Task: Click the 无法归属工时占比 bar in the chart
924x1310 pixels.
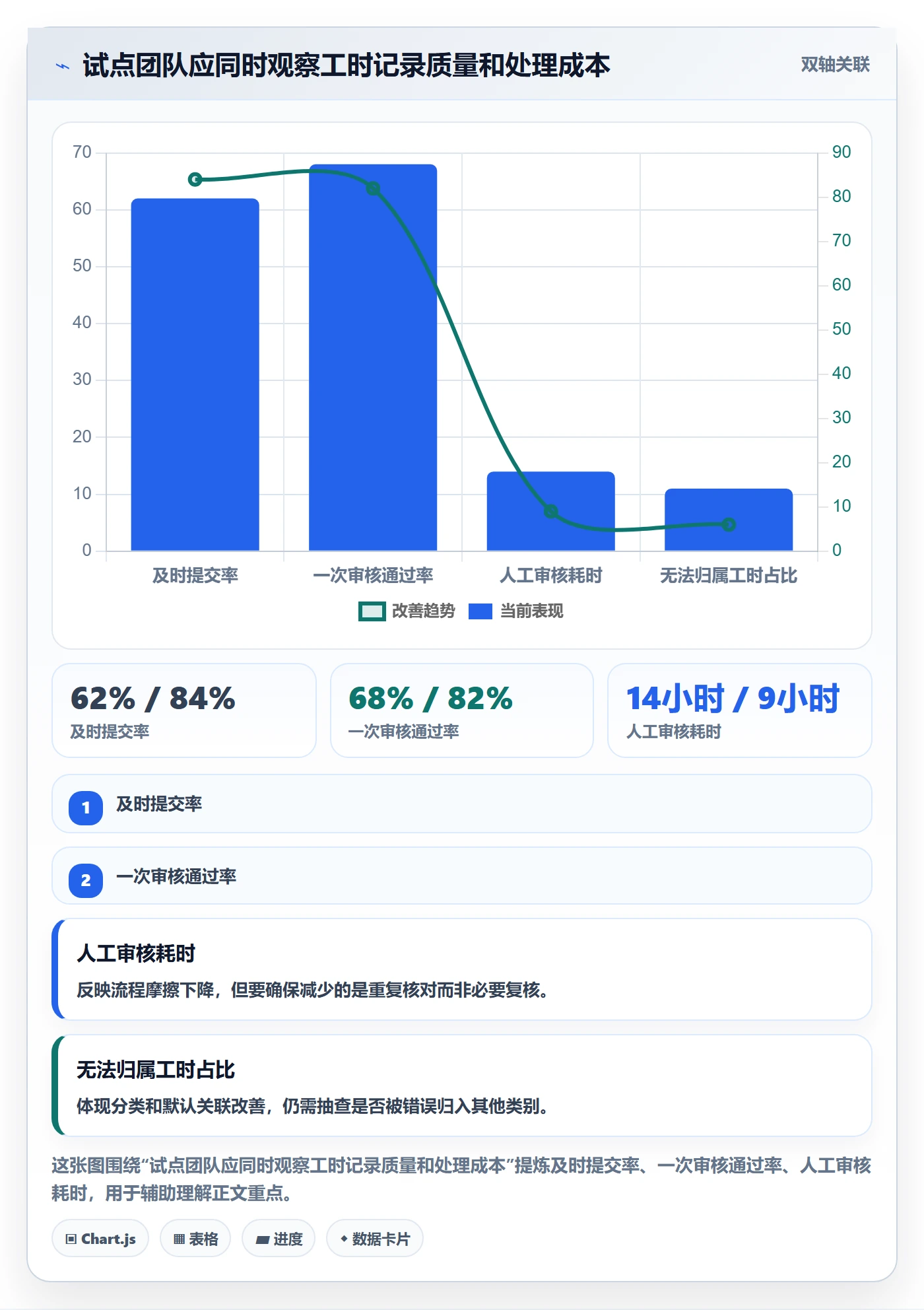Action: [729, 520]
